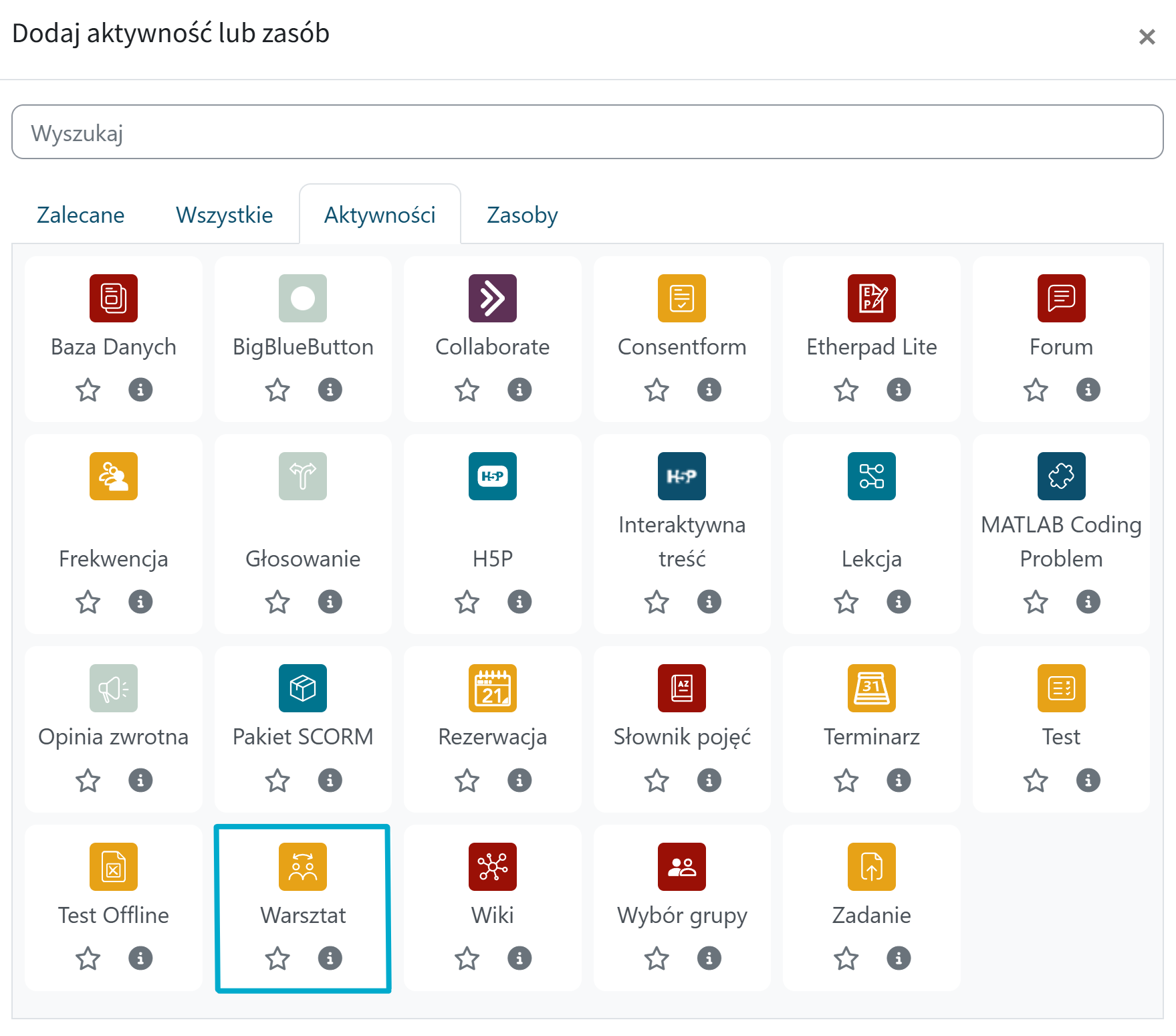Switch to the Wszystkie tab

tap(224, 215)
